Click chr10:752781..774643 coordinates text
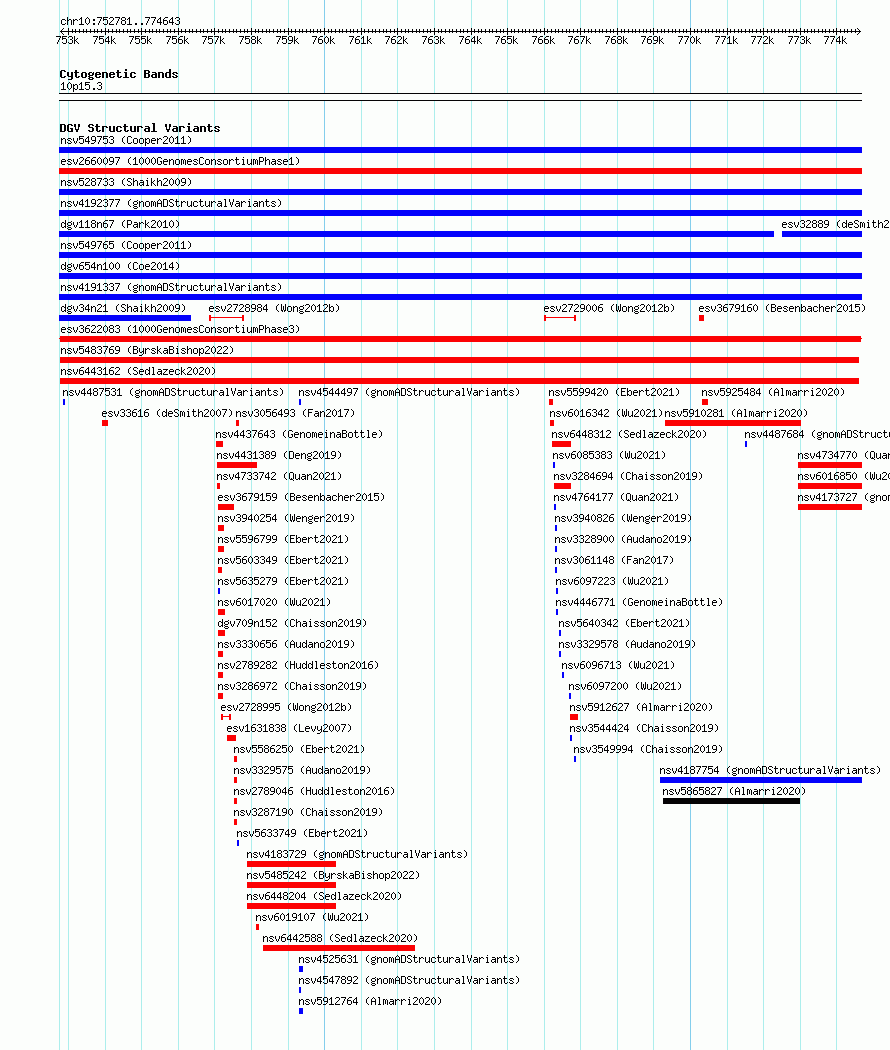890x1050 pixels. [121, 21]
